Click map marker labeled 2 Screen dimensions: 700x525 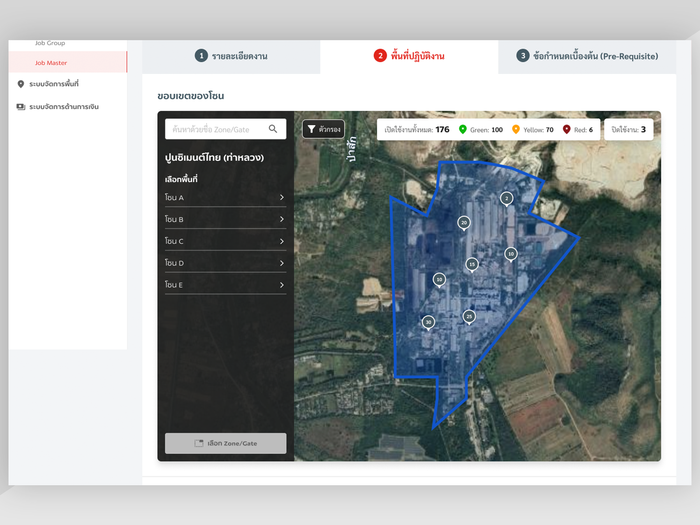(506, 199)
